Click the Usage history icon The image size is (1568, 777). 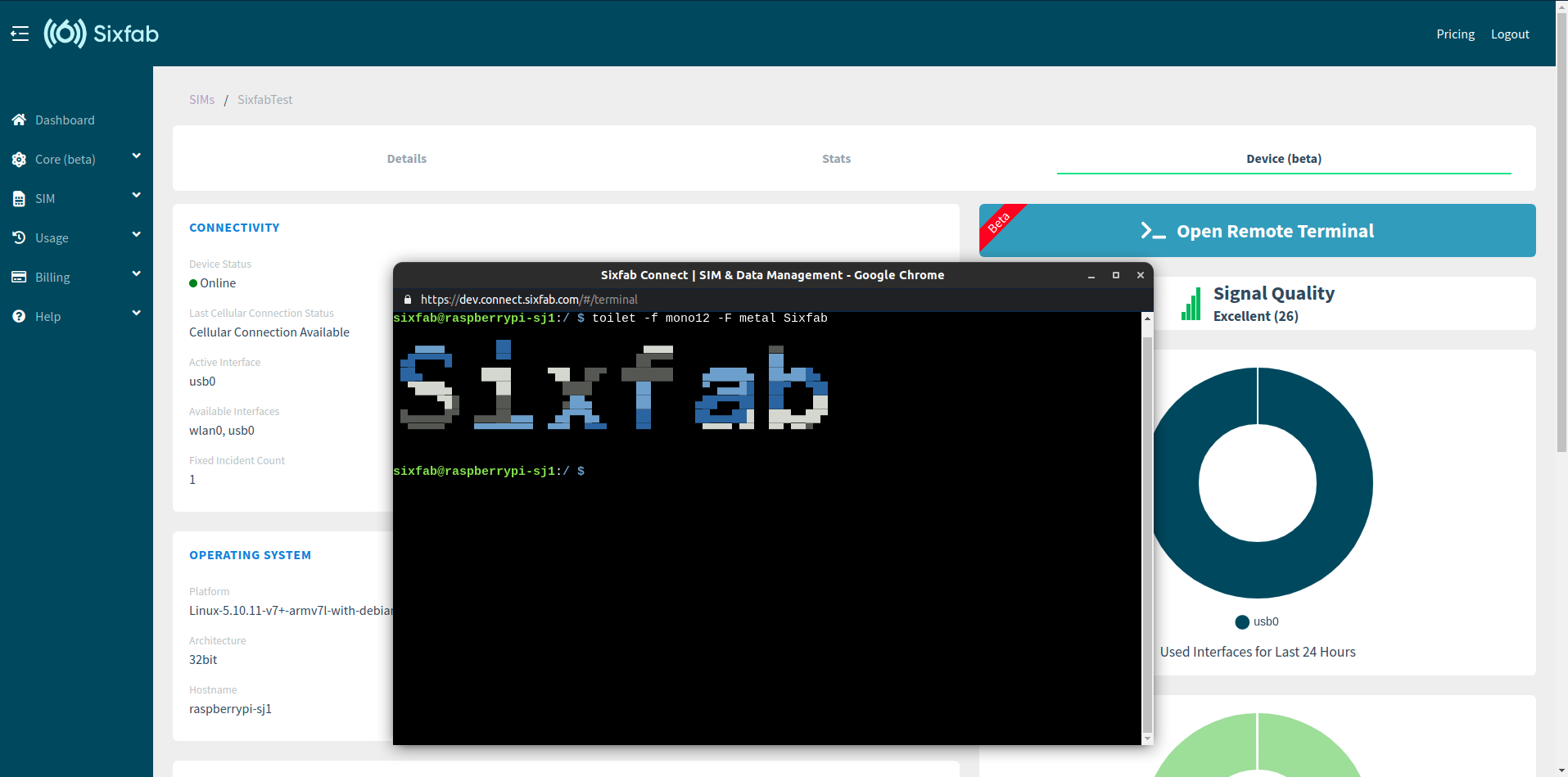click(19, 237)
